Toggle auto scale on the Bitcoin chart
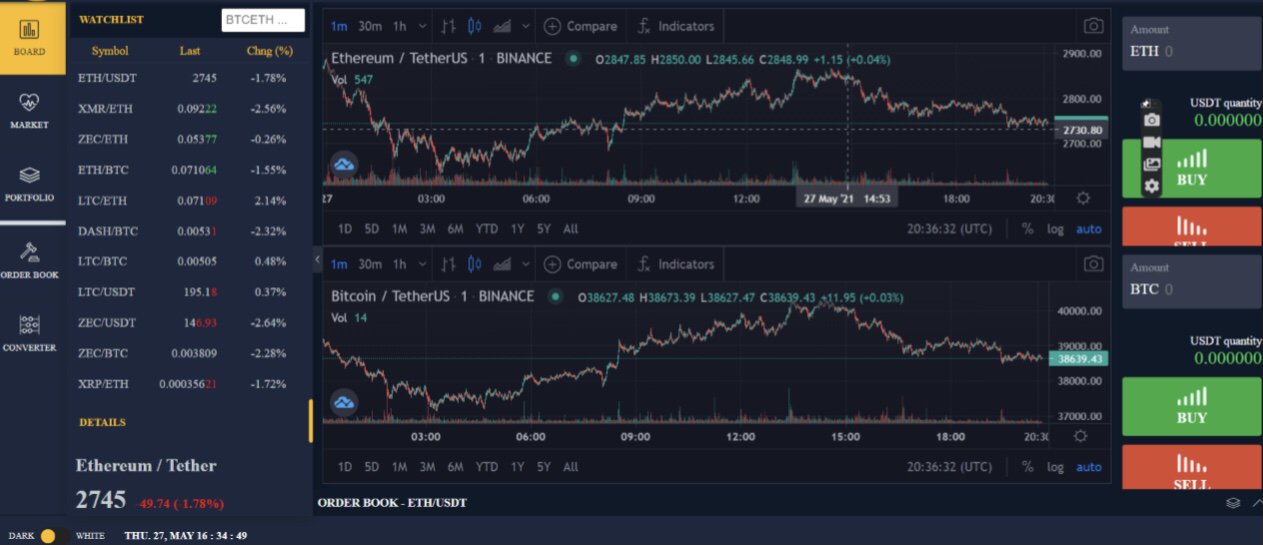The image size is (1263, 545). coord(1088,467)
